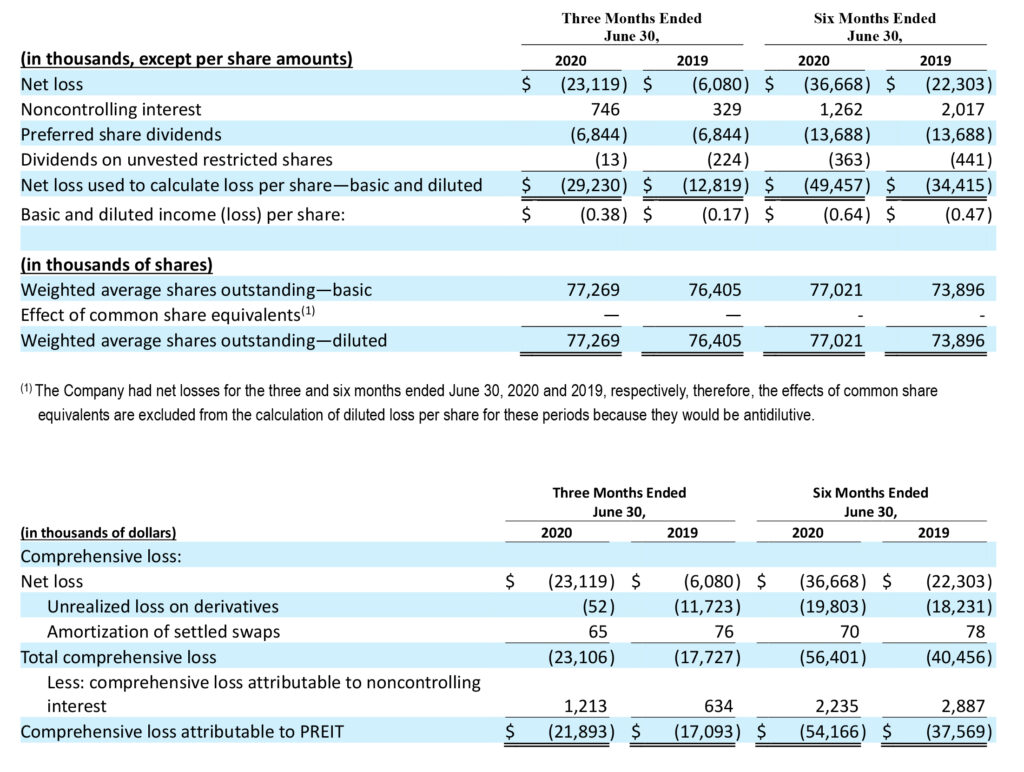The image size is (1024, 772).
Task: Click '(in thousands of shares)' heading
Action: pyautogui.click(x=117, y=265)
